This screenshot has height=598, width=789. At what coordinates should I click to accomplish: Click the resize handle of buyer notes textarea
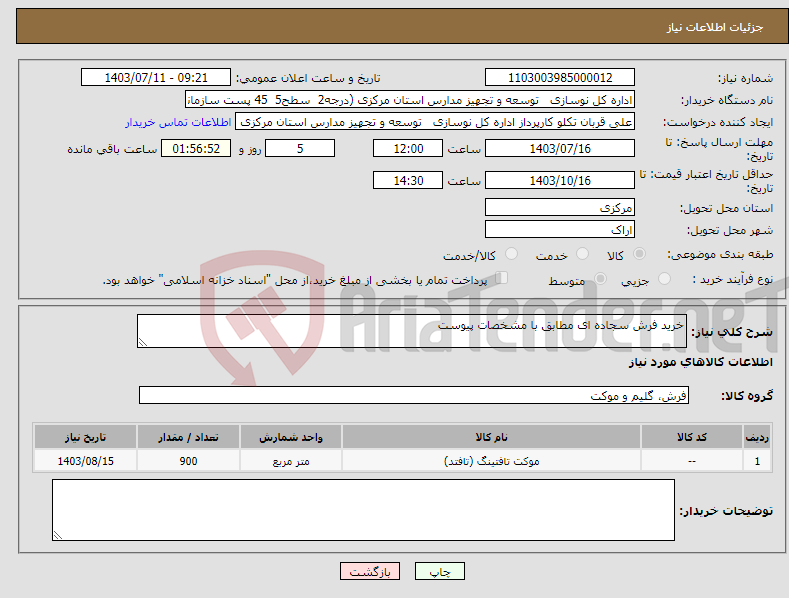58,536
